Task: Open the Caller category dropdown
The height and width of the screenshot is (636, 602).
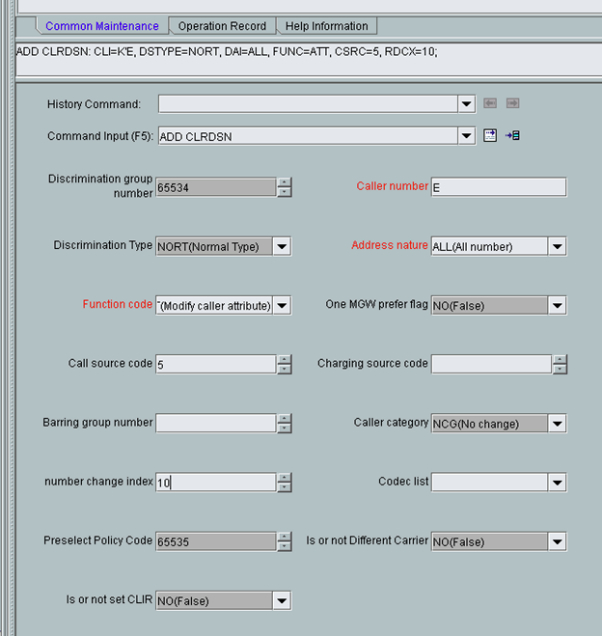Action: coord(557,424)
